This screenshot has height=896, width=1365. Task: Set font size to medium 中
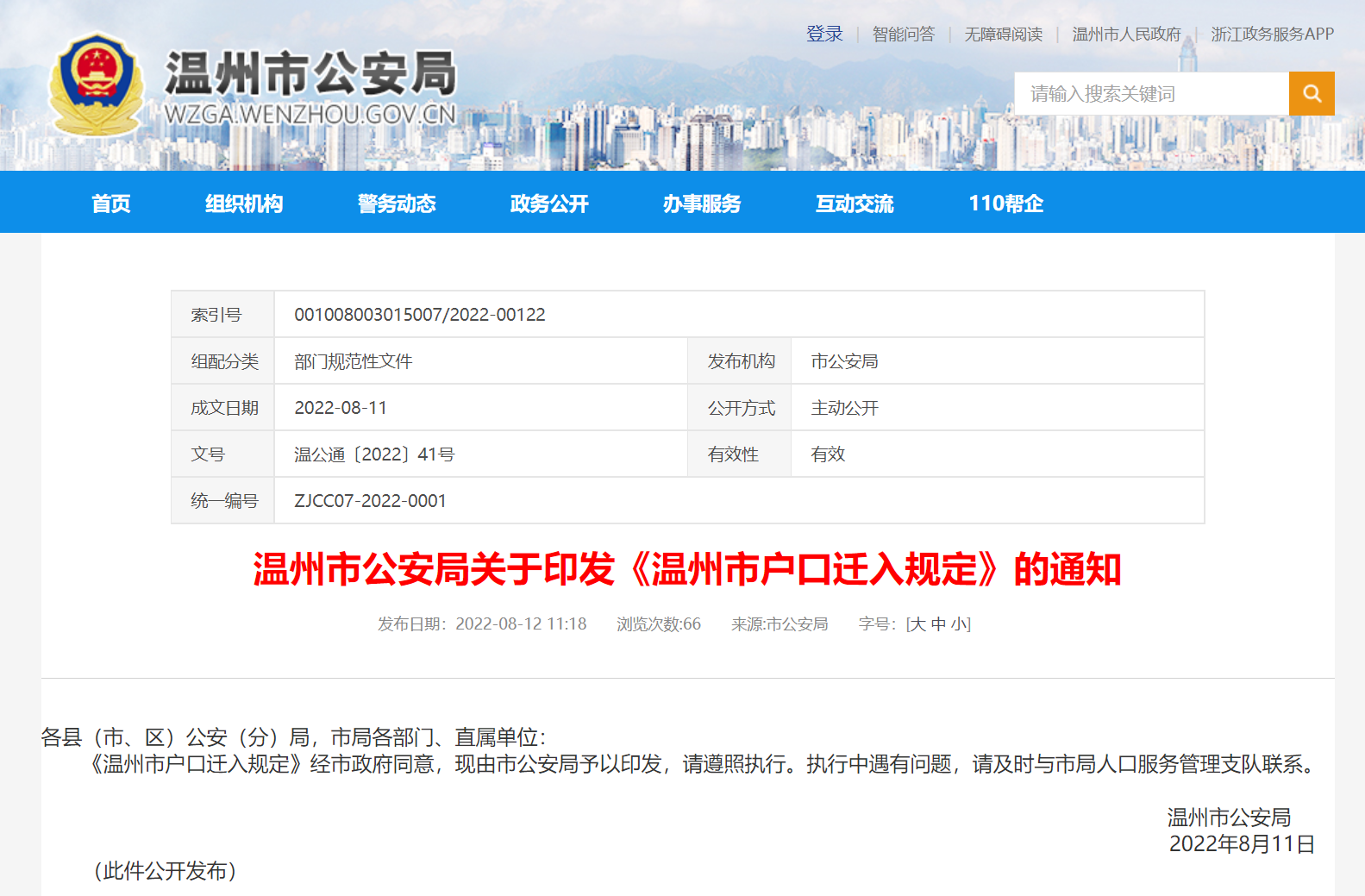coord(939,624)
